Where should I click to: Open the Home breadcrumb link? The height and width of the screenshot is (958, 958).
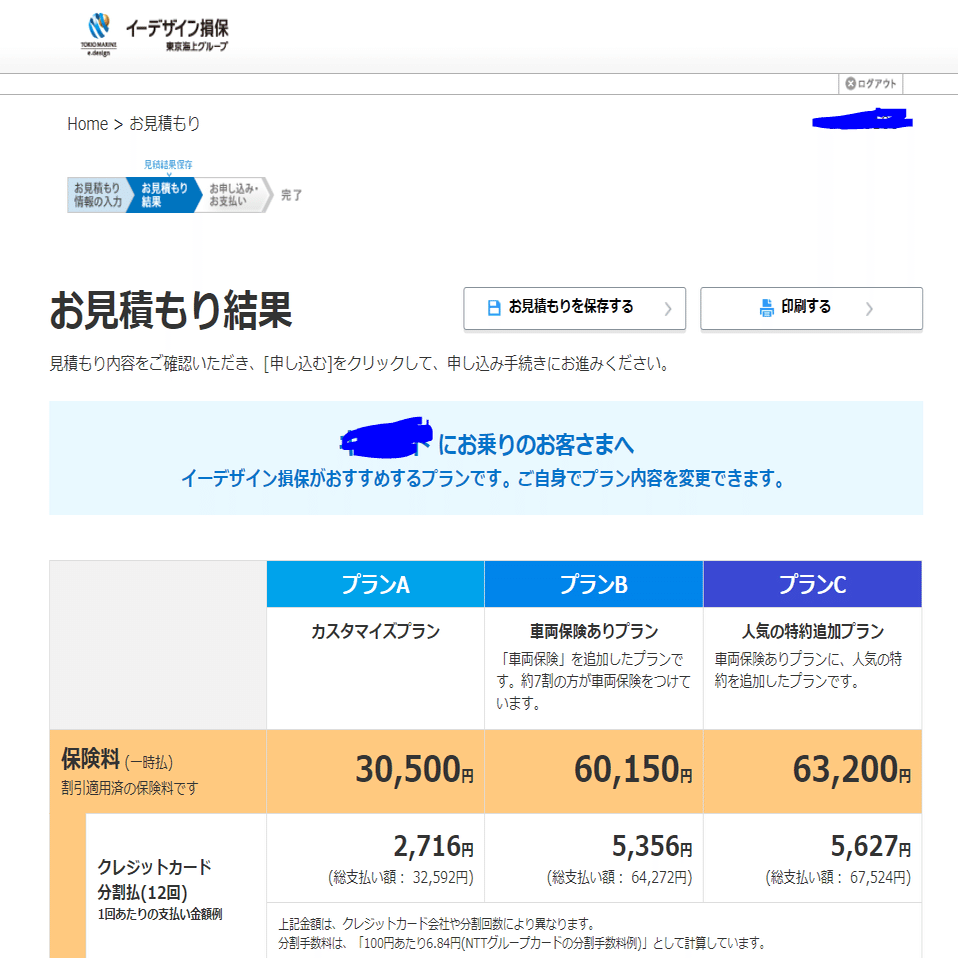87,123
